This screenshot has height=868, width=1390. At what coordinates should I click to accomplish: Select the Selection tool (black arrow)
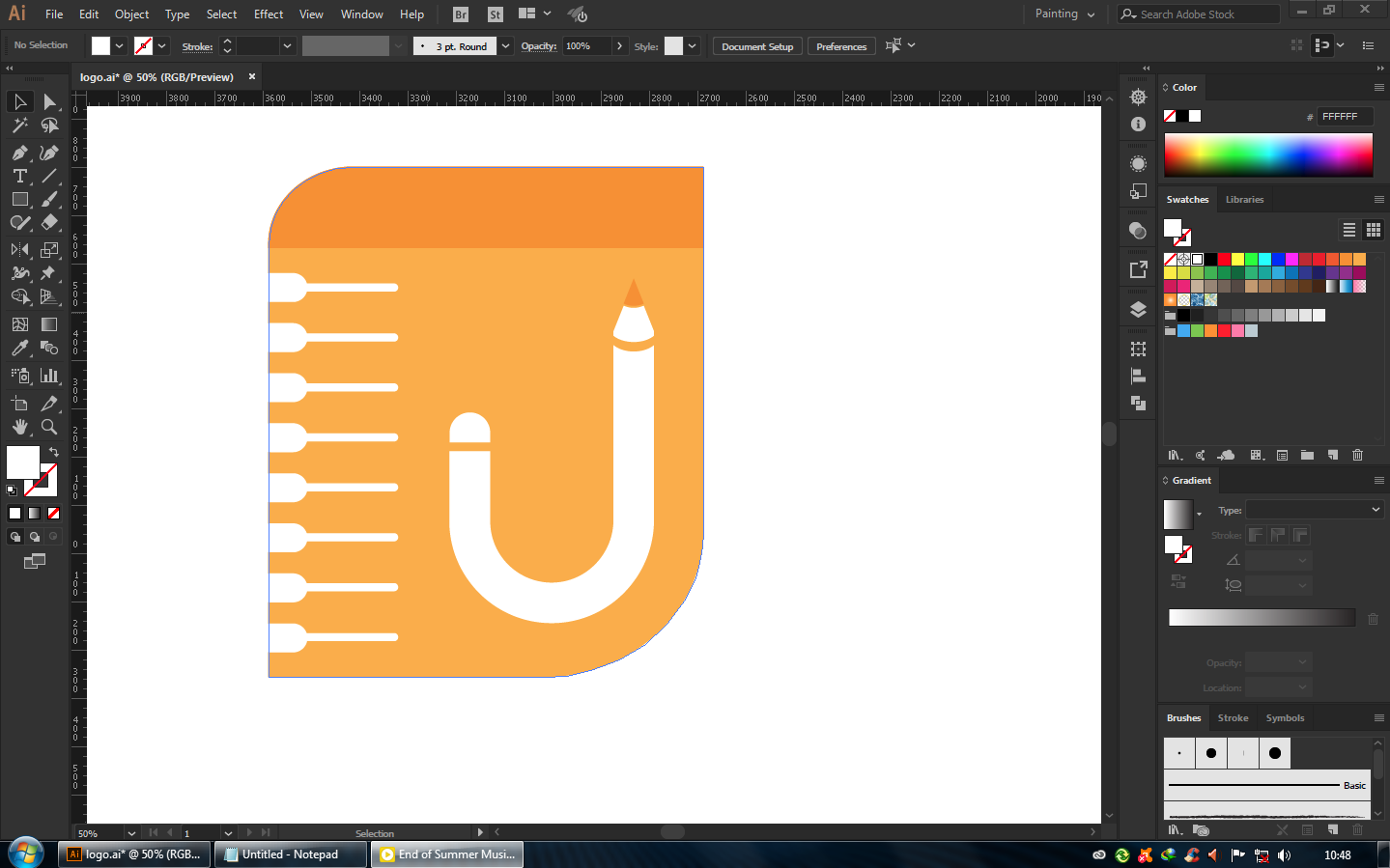click(19, 101)
